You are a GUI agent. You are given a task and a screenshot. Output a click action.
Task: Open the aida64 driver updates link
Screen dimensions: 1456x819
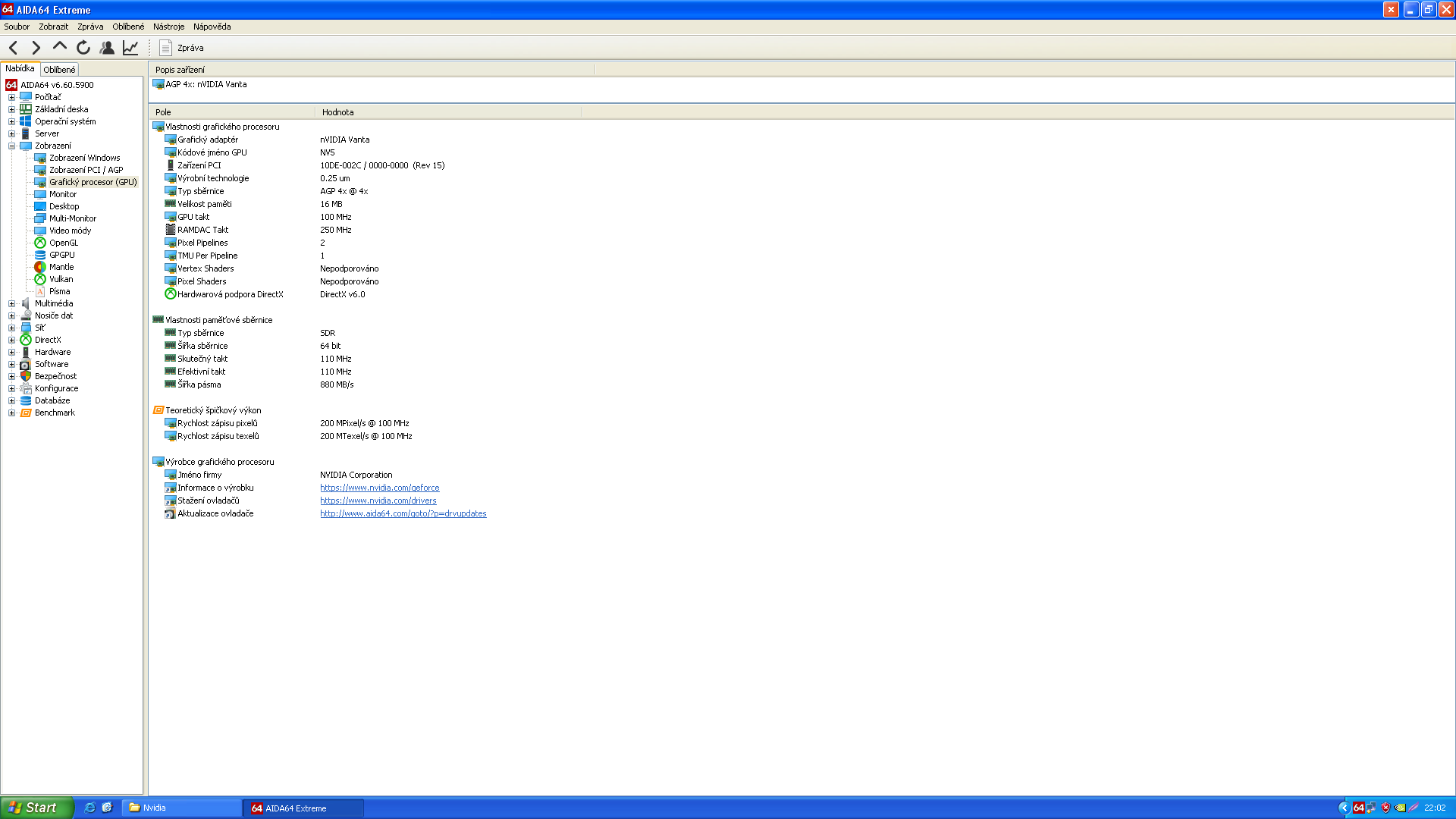click(x=403, y=513)
